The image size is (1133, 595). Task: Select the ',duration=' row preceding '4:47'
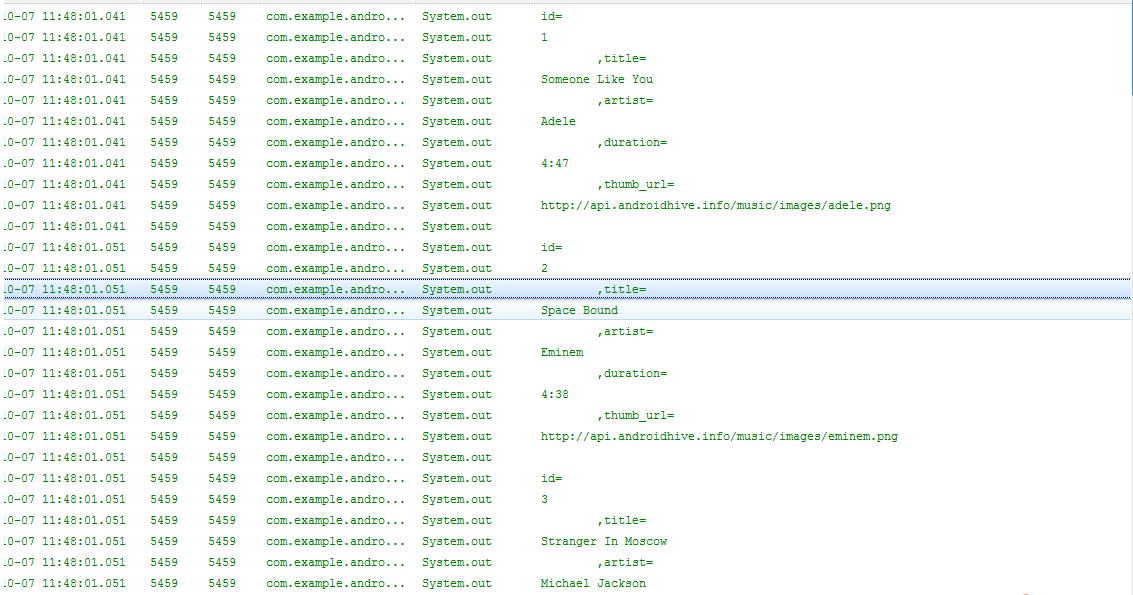(x=566, y=142)
